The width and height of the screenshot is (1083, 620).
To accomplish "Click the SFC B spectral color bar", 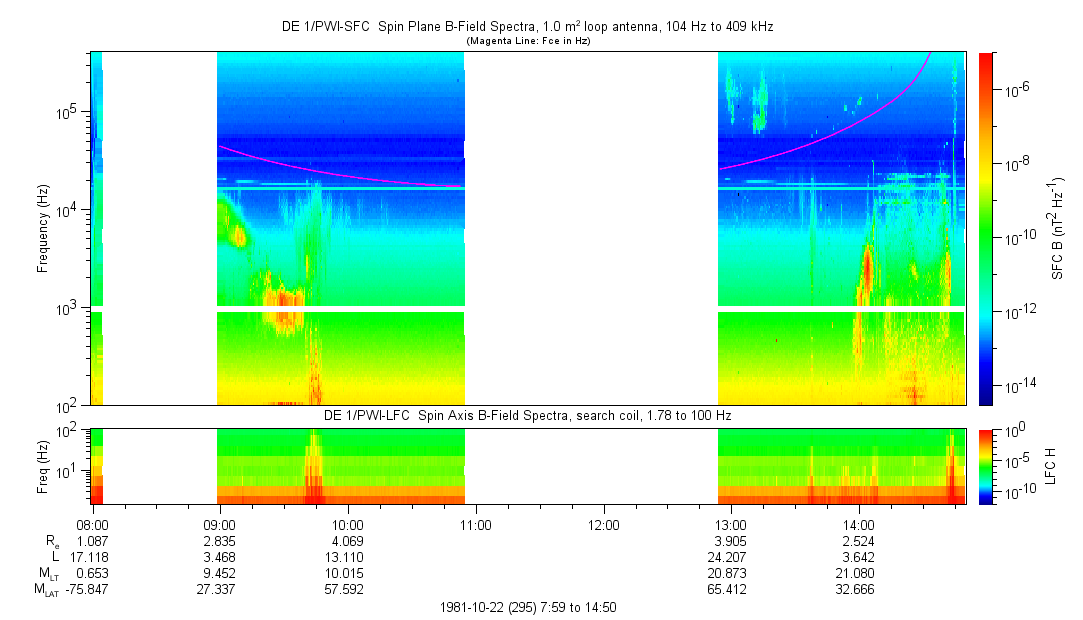I will point(985,228).
